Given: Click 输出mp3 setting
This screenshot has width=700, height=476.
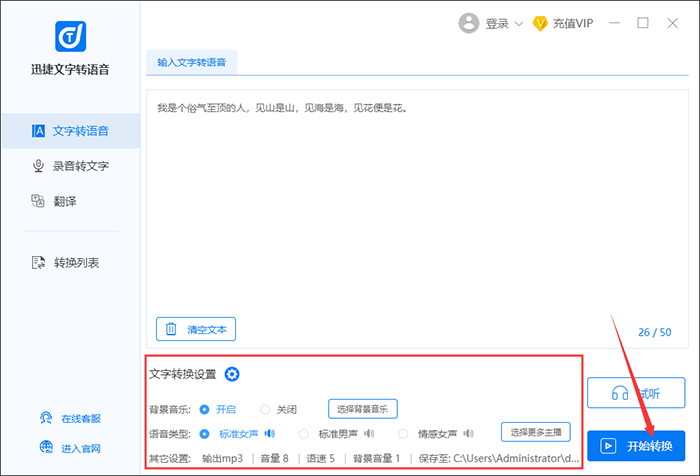Looking at the screenshot, I should [222, 459].
